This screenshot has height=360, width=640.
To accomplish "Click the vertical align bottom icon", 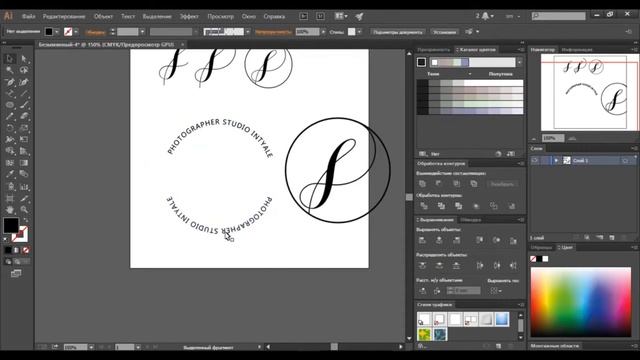I will [x=513, y=240].
